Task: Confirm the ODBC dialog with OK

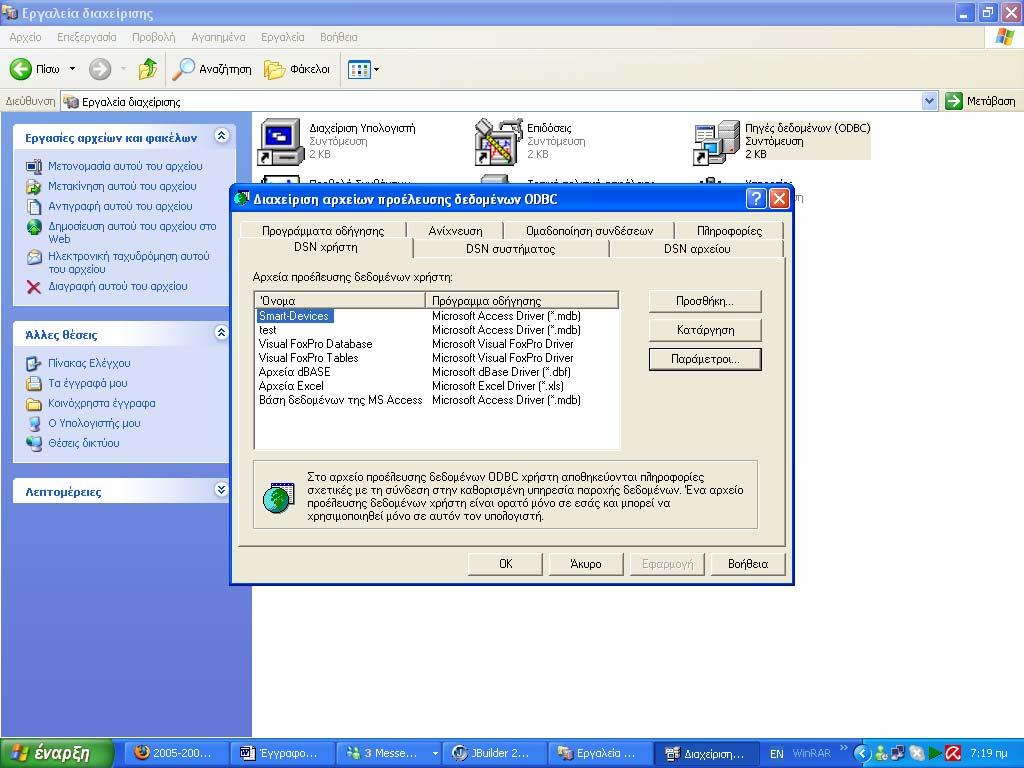Action: pyautogui.click(x=505, y=564)
